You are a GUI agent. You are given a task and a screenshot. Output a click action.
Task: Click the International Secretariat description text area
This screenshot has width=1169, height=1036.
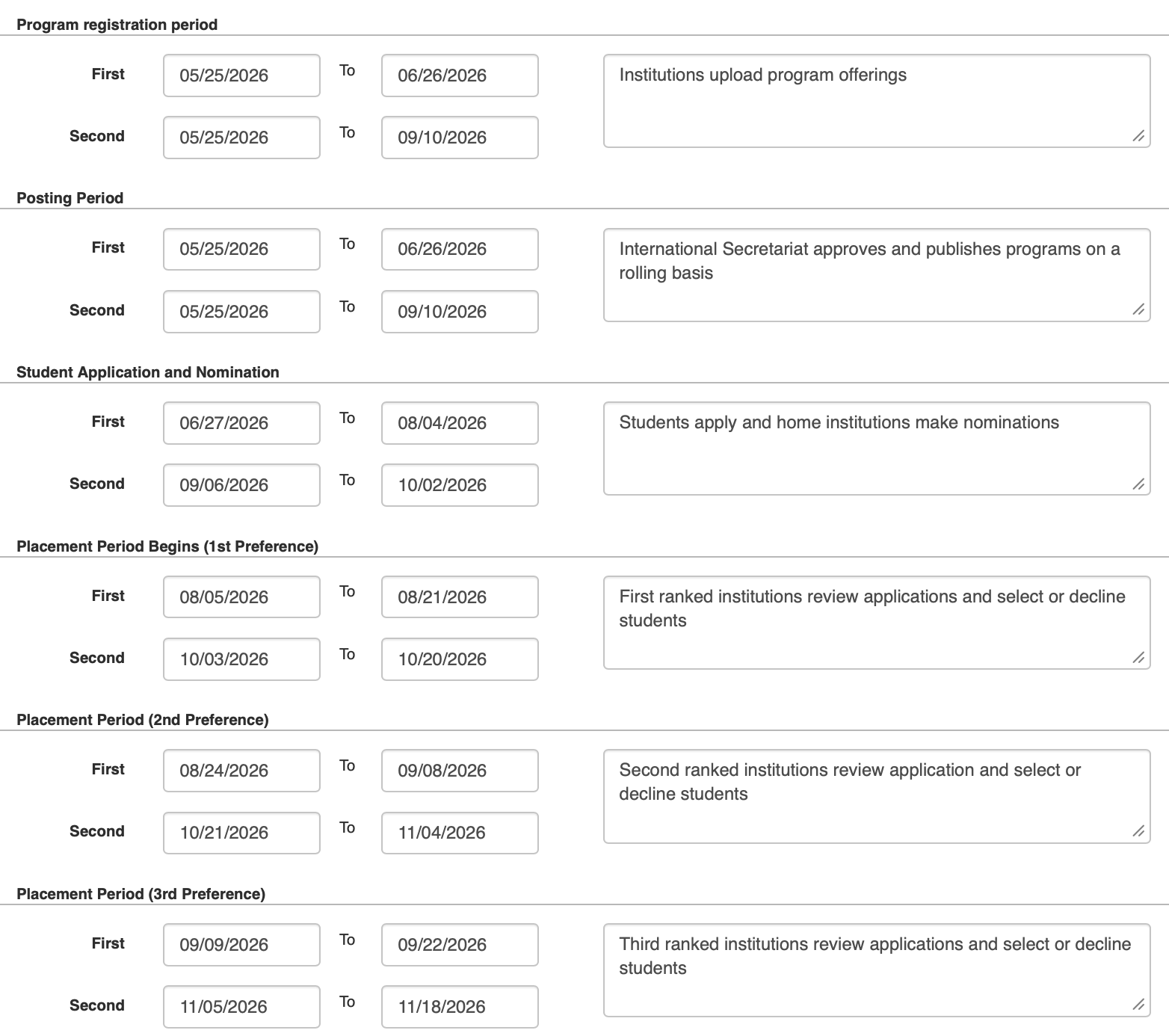(x=876, y=275)
